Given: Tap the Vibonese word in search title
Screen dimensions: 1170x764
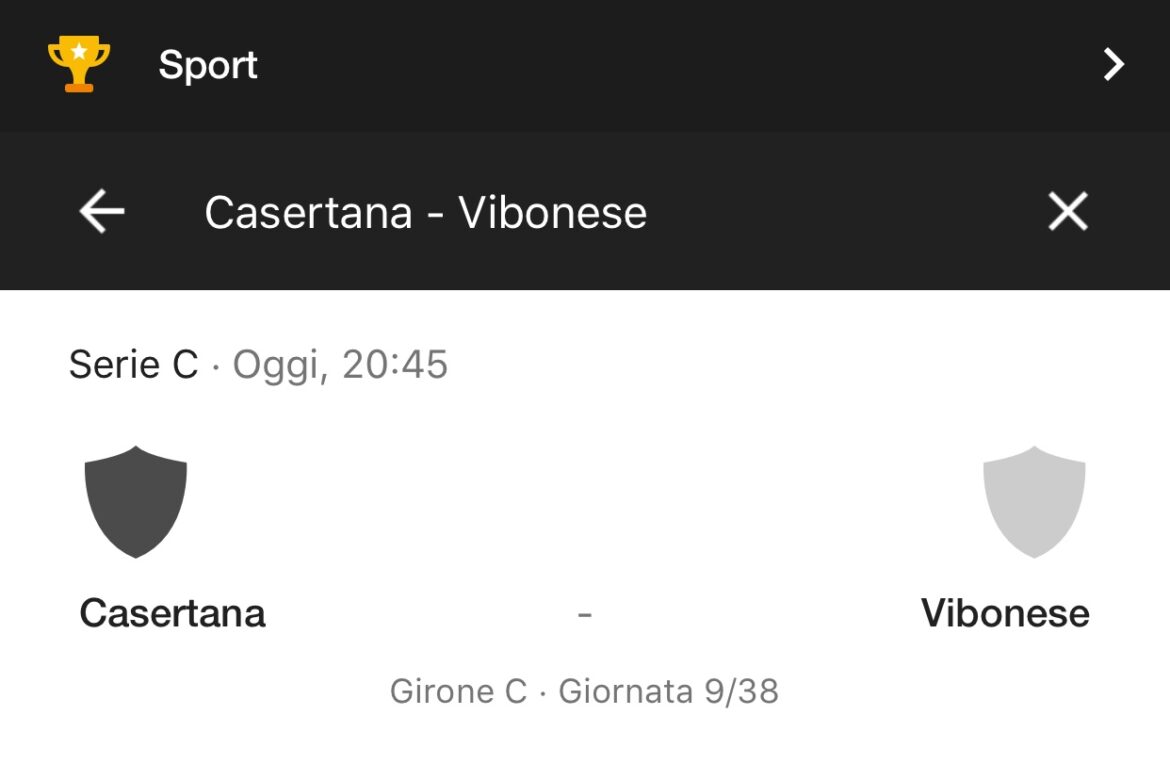Looking at the screenshot, I should pyautogui.click(x=552, y=213).
